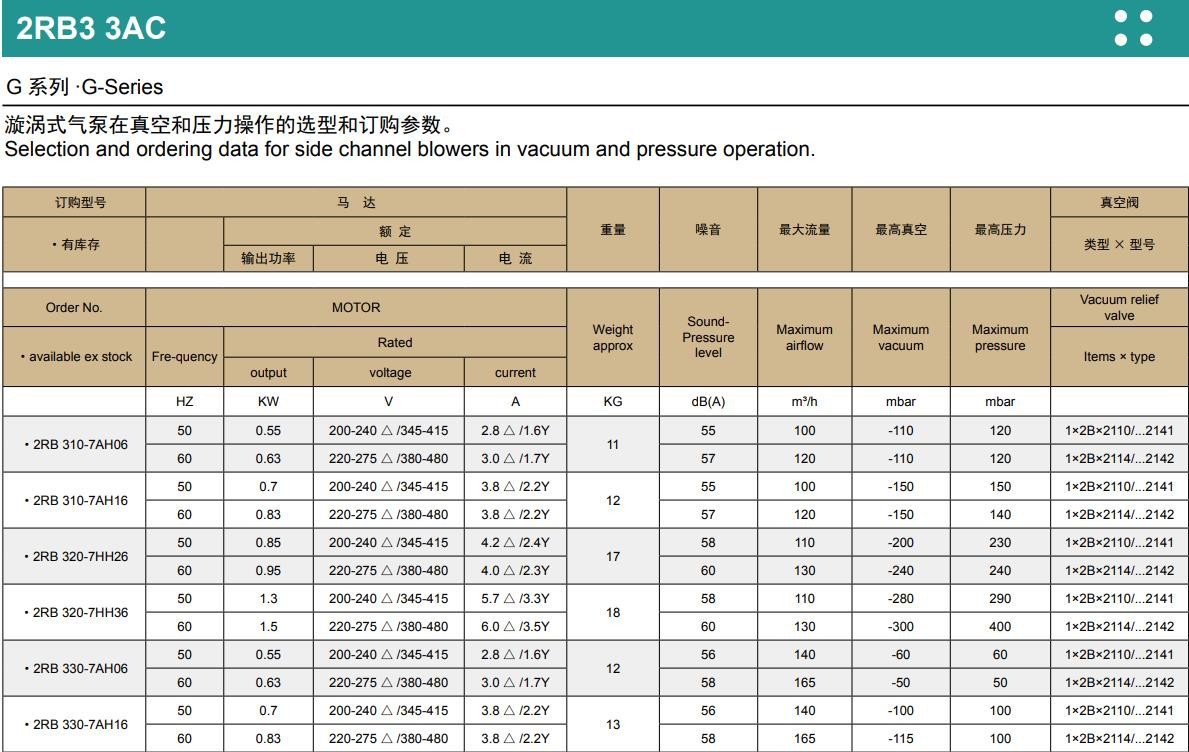The height and width of the screenshot is (752, 1189).
Task: Click the '类型 × 型号' header cell
Action: (x=1119, y=244)
